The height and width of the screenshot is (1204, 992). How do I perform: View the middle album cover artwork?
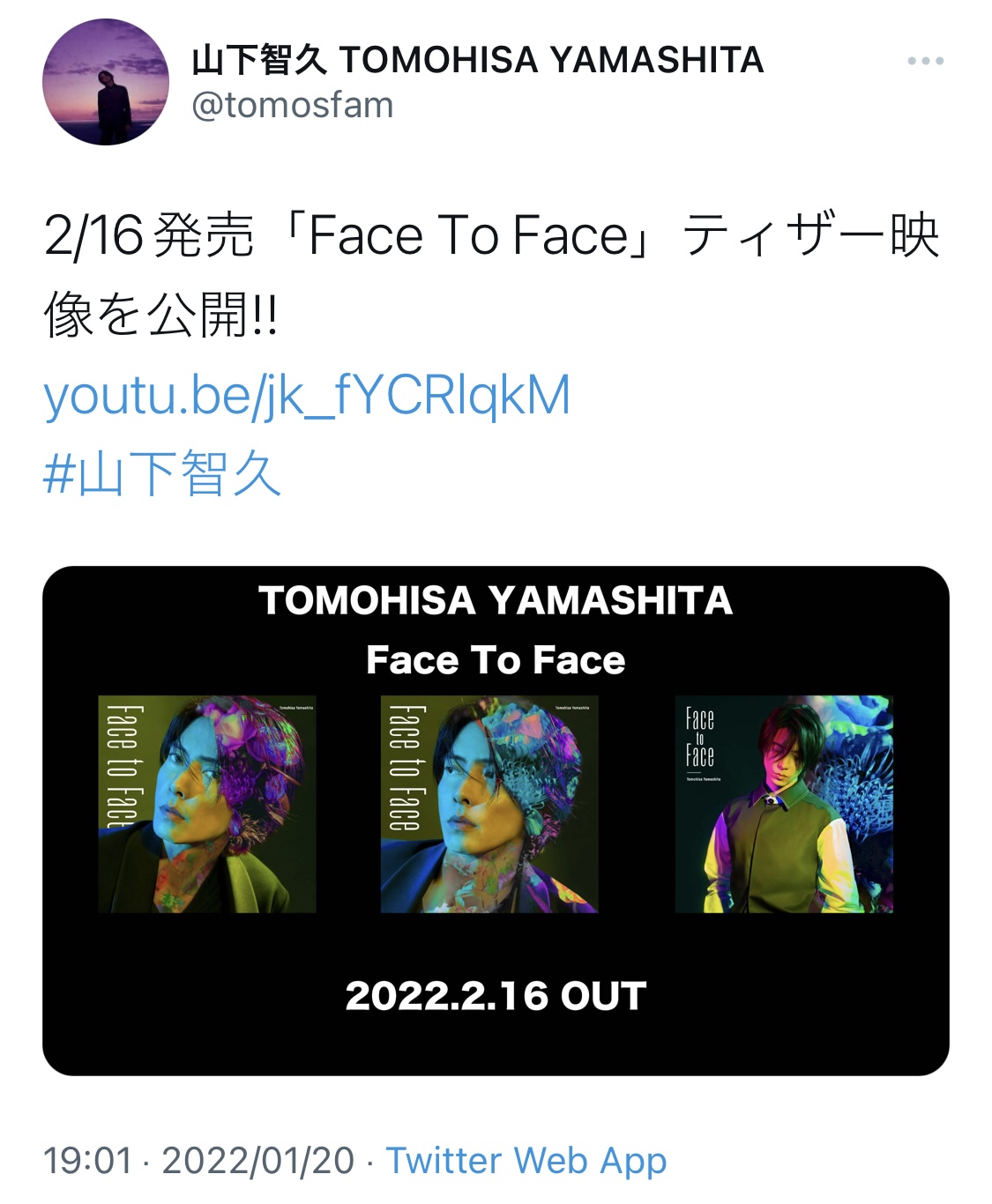pos(489,804)
